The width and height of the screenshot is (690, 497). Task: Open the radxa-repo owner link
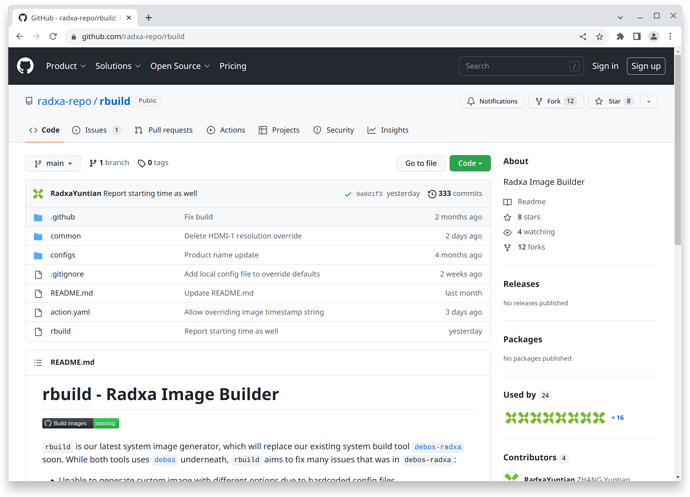pos(64,101)
